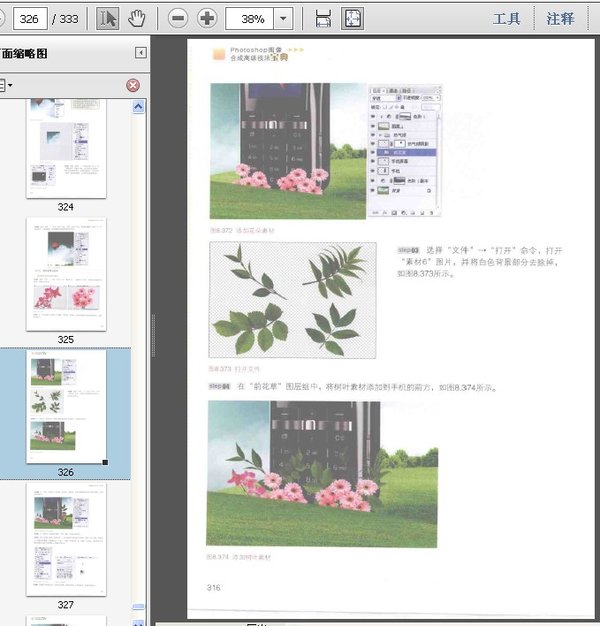Click the zoom out minus button
The height and width of the screenshot is (626, 600).
pos(178,18)
